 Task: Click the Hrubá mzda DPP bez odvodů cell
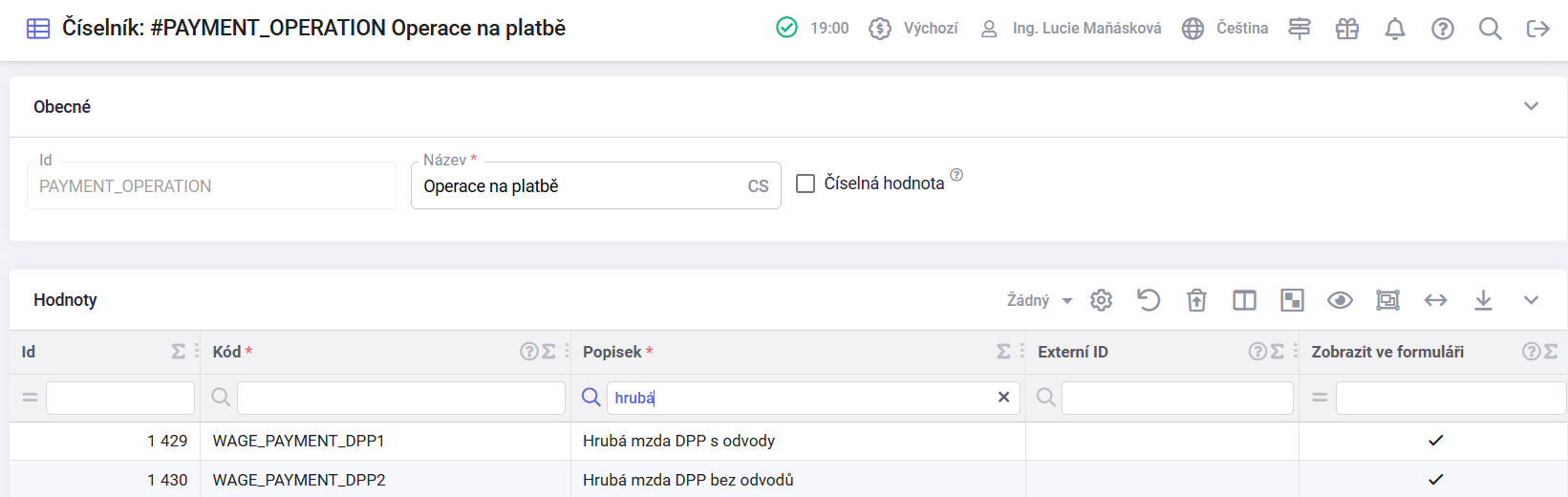click(x=798, y=480)
